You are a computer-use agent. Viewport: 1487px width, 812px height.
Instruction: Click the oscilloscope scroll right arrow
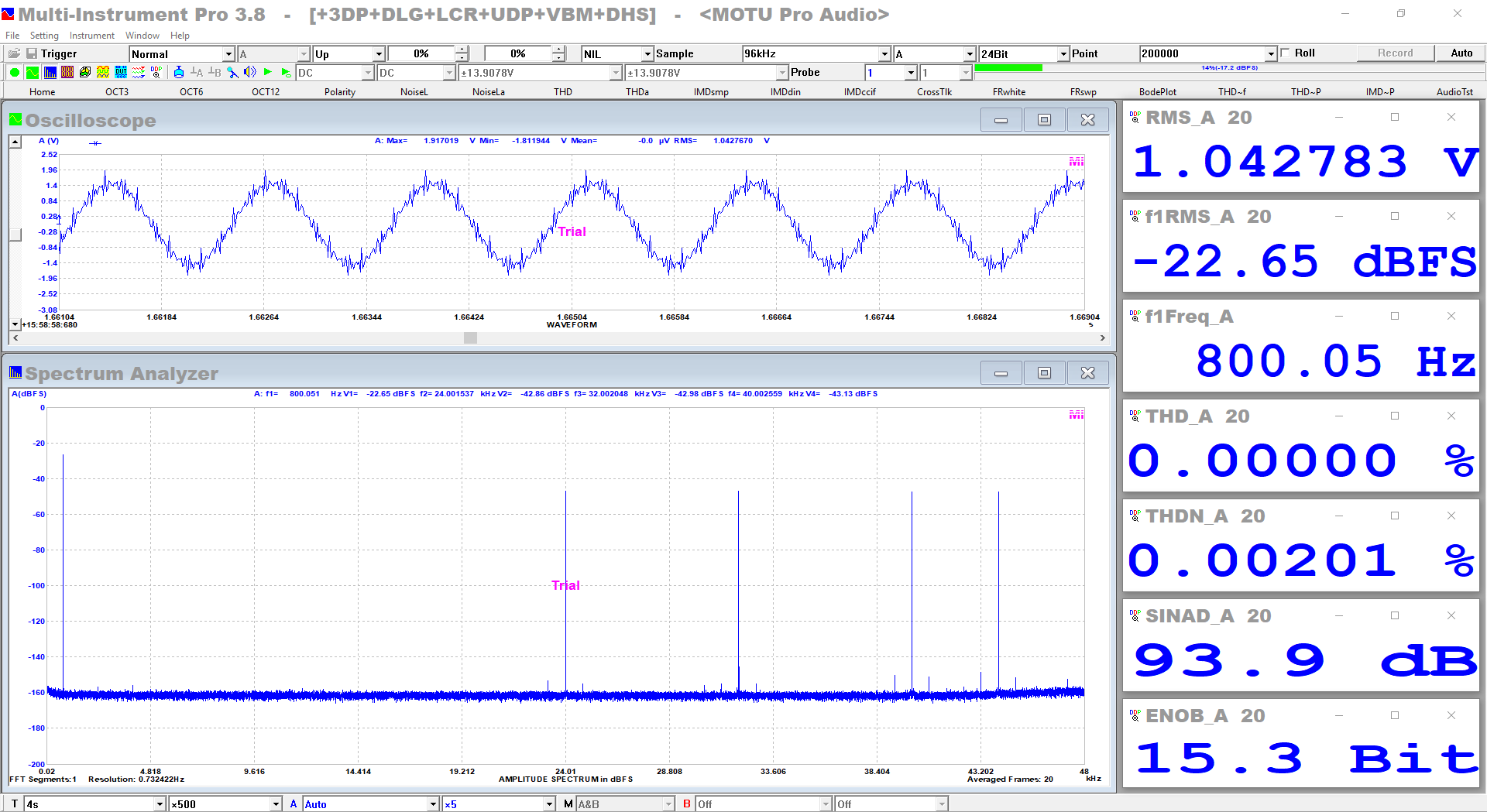pyautogui.click(x=1103, y=338)
